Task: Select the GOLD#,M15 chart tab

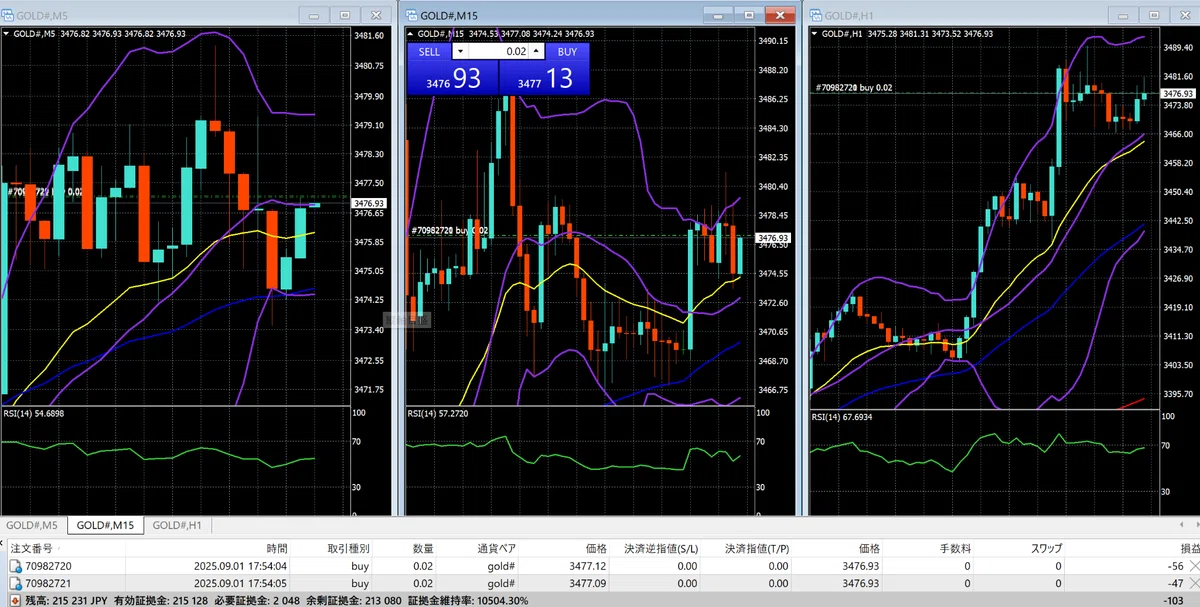Action: (x=106, y=526)
